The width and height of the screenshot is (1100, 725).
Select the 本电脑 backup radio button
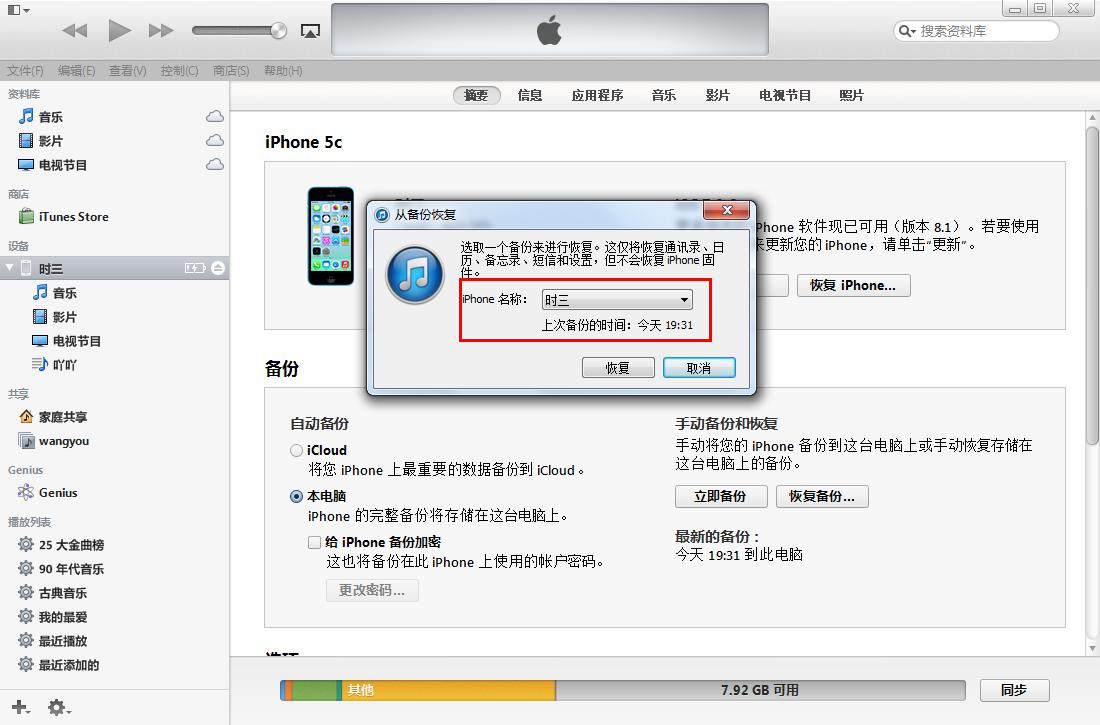(296, 495)
